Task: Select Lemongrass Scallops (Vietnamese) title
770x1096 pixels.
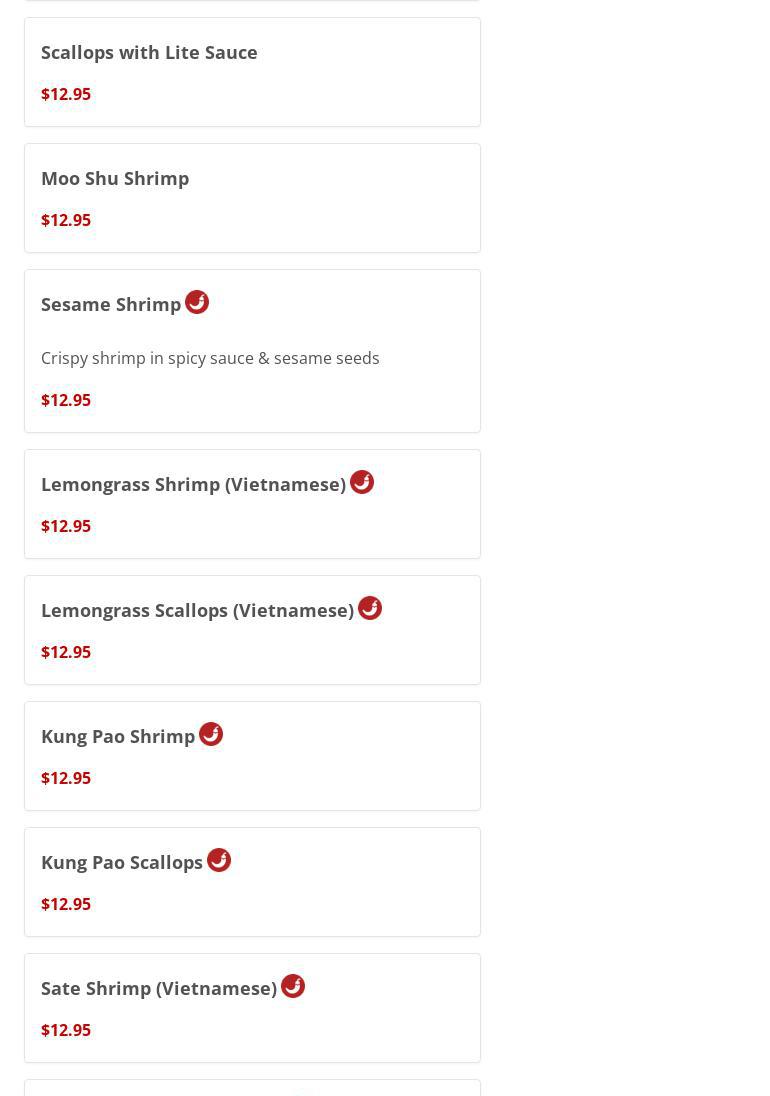Action: click(197, 610)
